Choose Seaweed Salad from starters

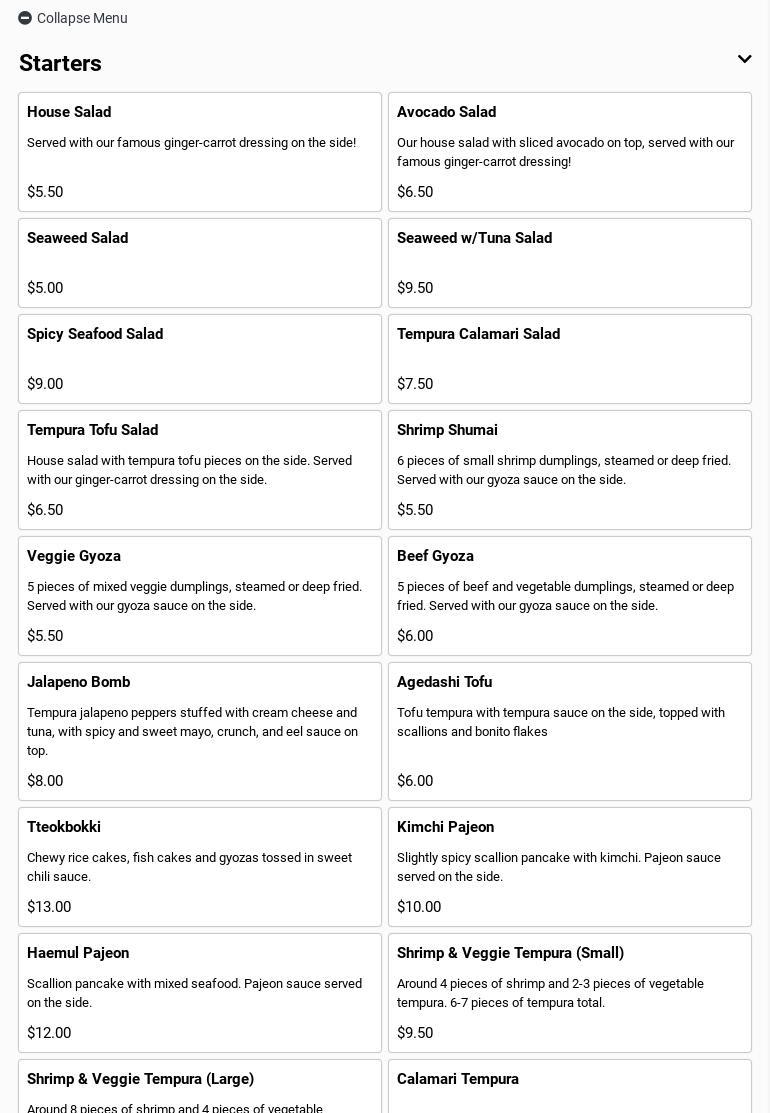[x=200, y=263]
